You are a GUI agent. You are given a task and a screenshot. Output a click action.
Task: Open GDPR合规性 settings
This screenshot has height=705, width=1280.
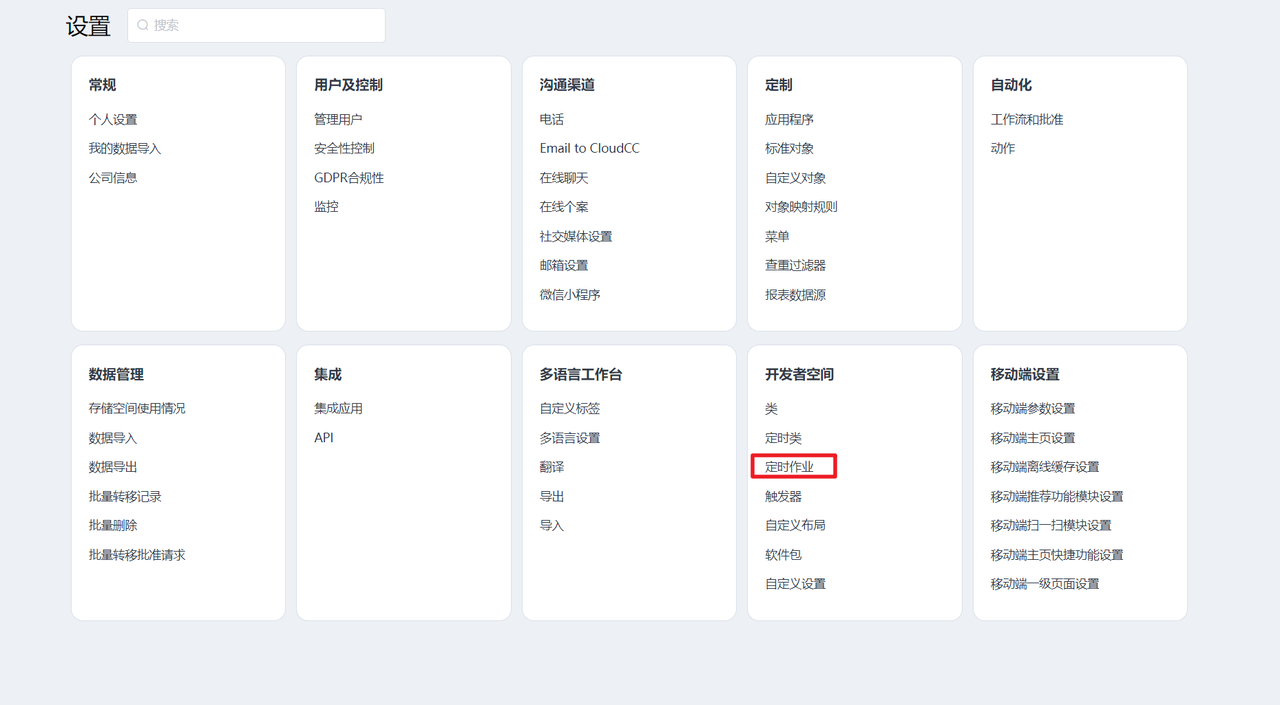(x=349, y=178)
